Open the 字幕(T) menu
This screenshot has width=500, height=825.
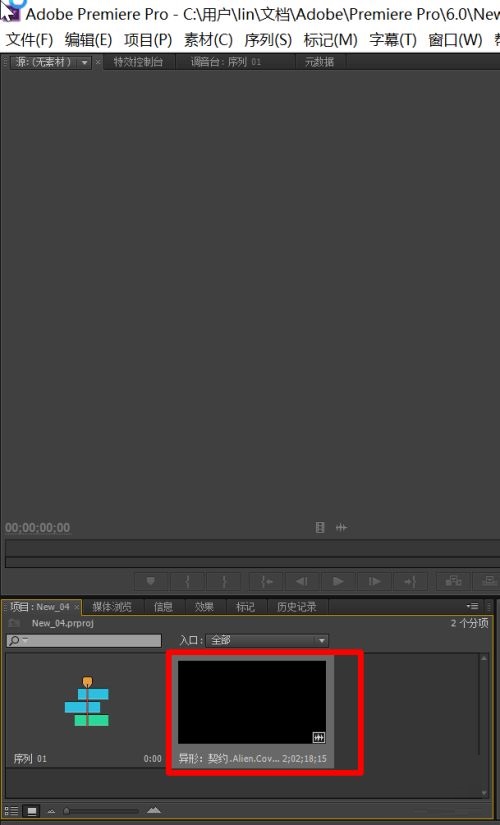coord(393,39)
